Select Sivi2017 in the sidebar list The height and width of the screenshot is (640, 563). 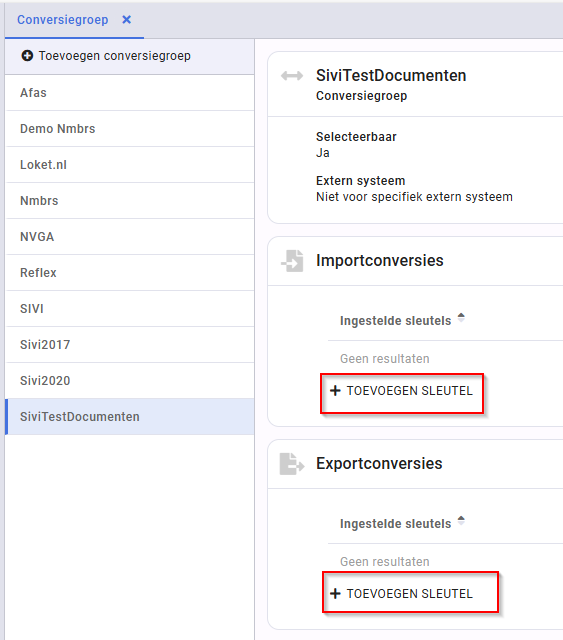click(129, 344)
